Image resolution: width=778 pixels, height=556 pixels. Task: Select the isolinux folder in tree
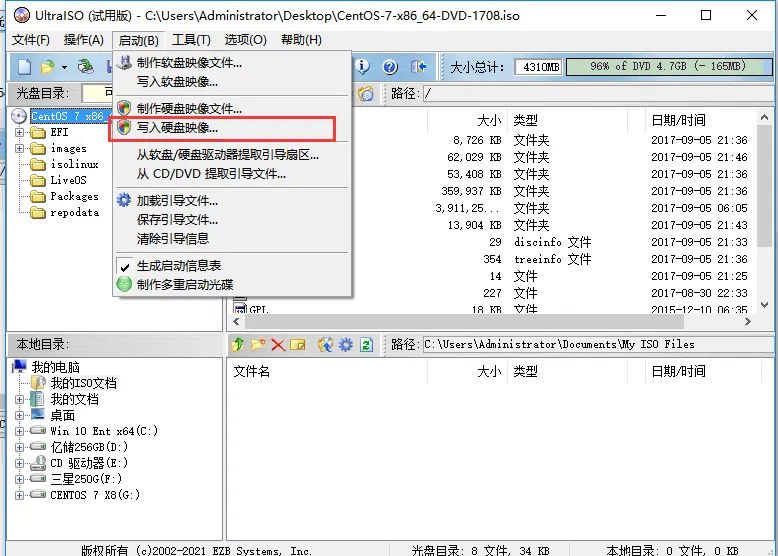(x=74, y=164)
